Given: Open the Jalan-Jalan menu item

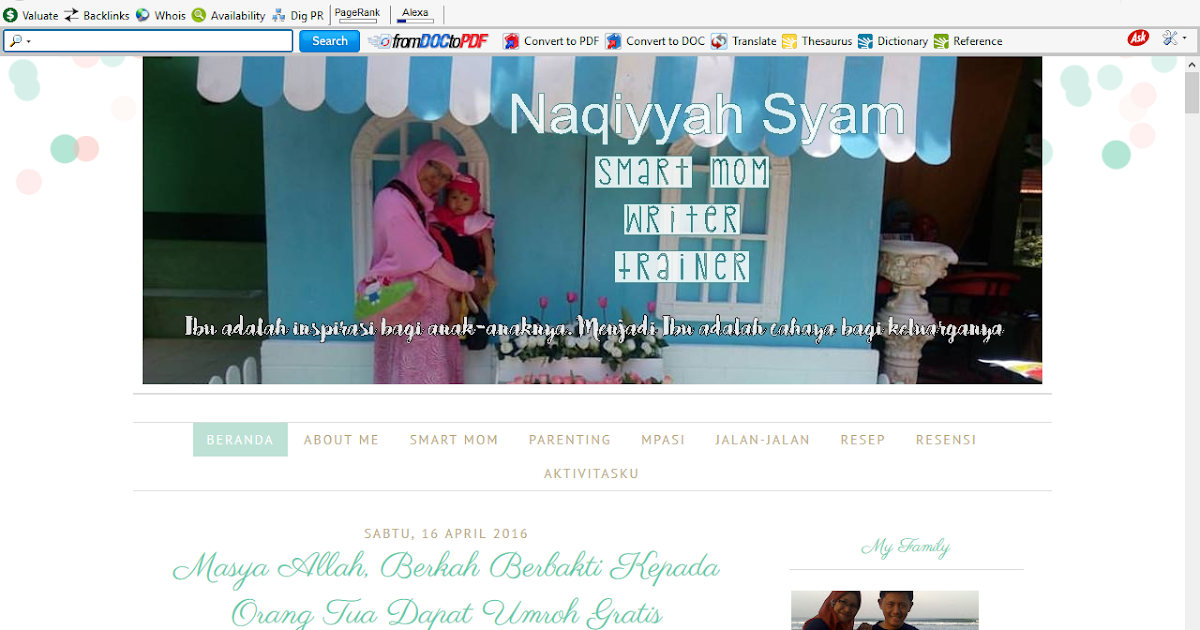Looking at the screenshot, I should tap(763, 440).
